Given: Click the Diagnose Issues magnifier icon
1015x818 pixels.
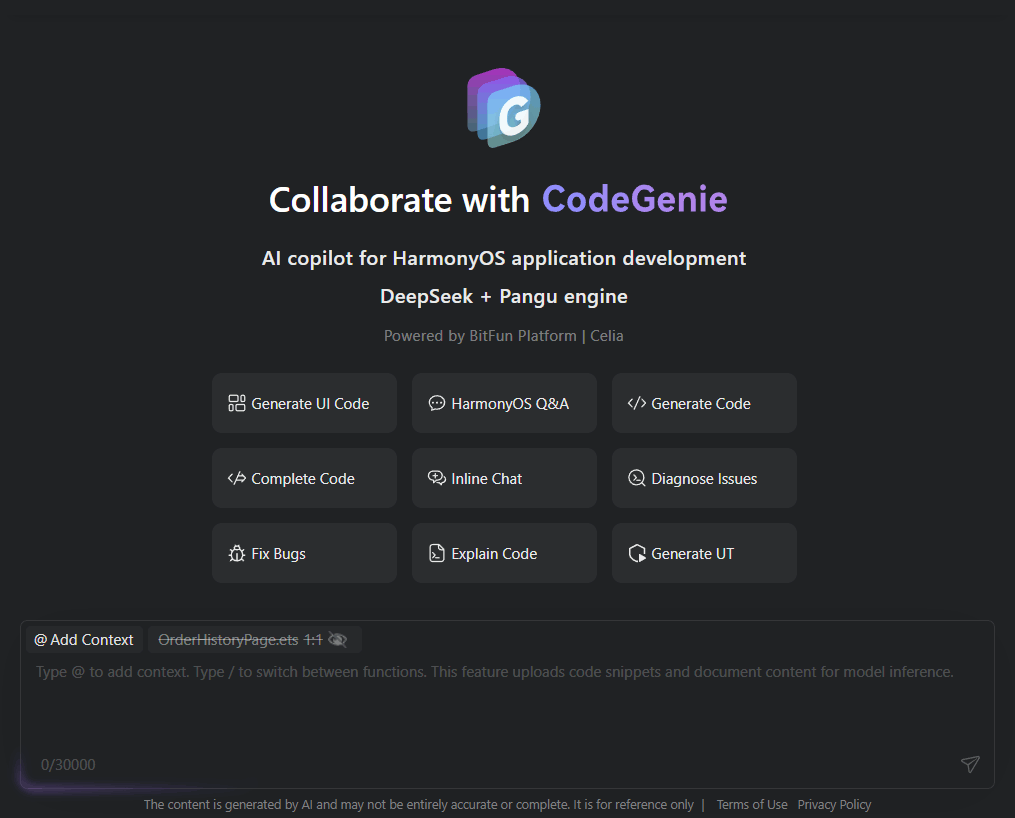Looking at the screenshot, I should (x=636, y=478).
